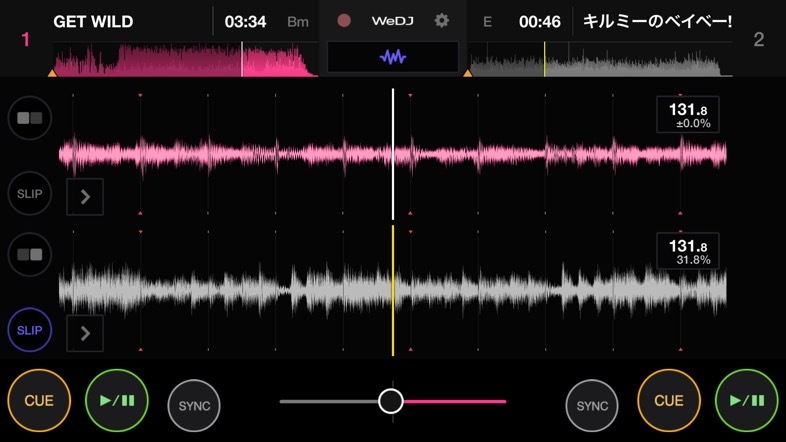786x442 pixels.
Task: Click the crossfader knob
Action: click(x=390, y=401)
